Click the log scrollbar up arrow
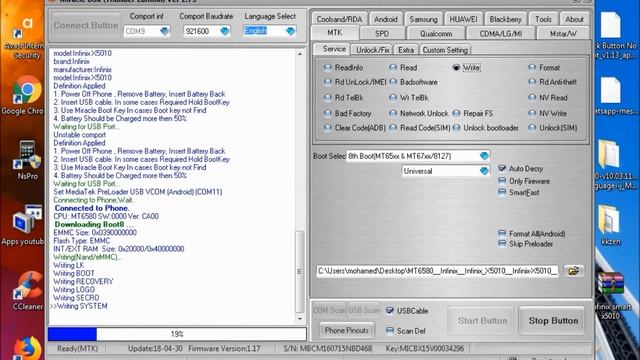The height and width of the screenshot is (360, 640). [x=300, y=54]
